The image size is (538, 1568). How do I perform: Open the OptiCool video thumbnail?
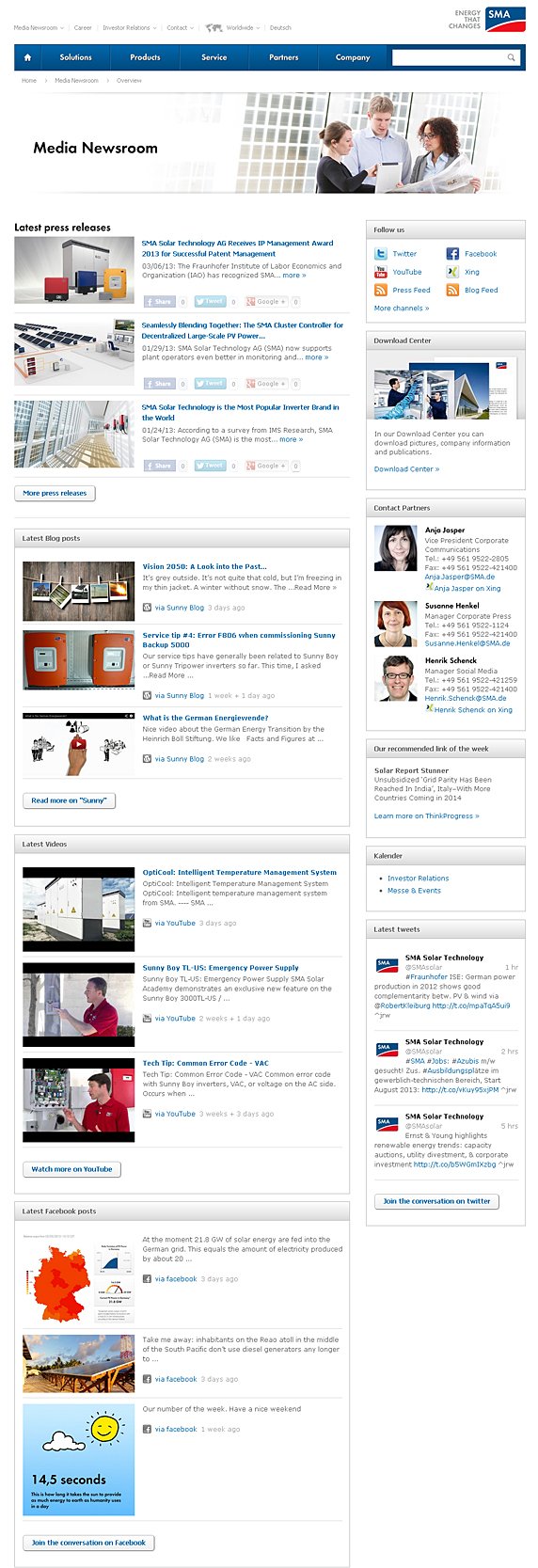tap(78, 908)
